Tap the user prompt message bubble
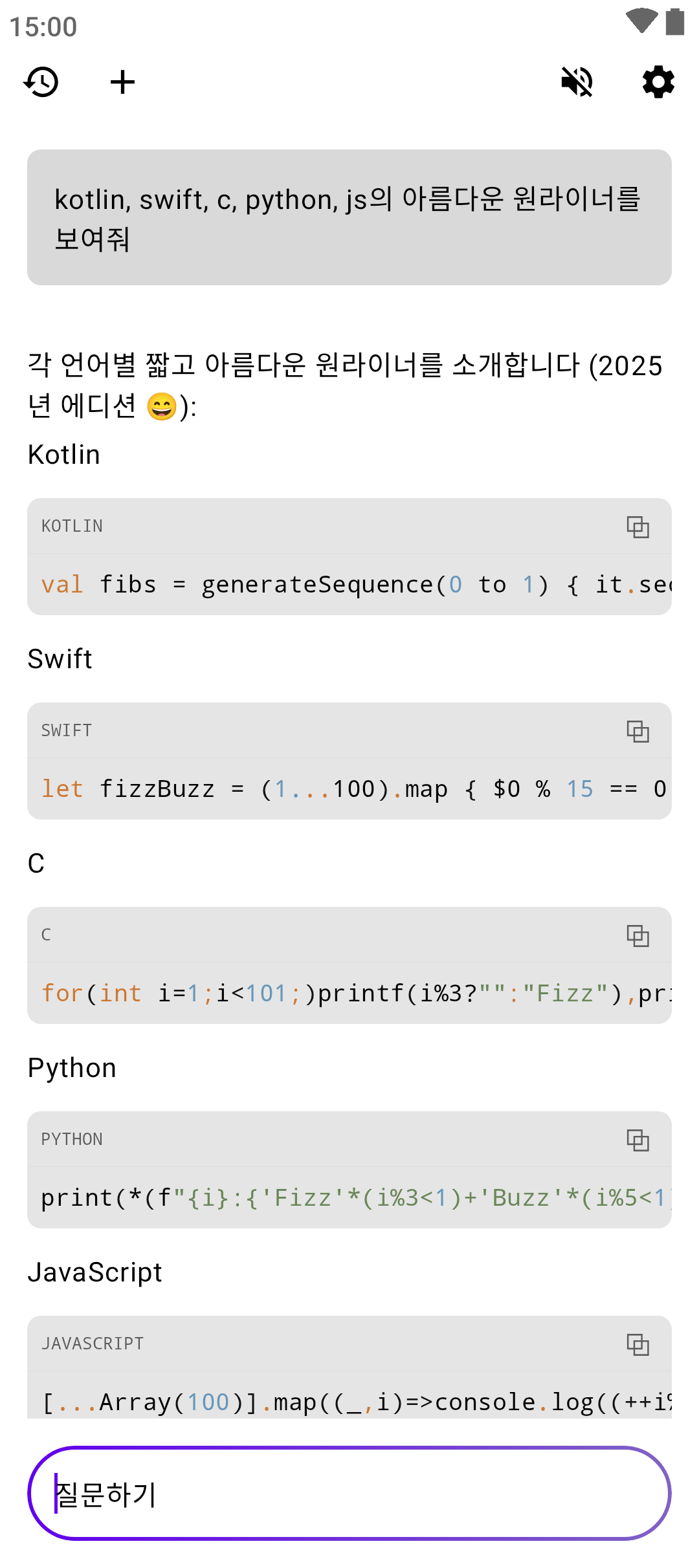 (x=349, y=217)
